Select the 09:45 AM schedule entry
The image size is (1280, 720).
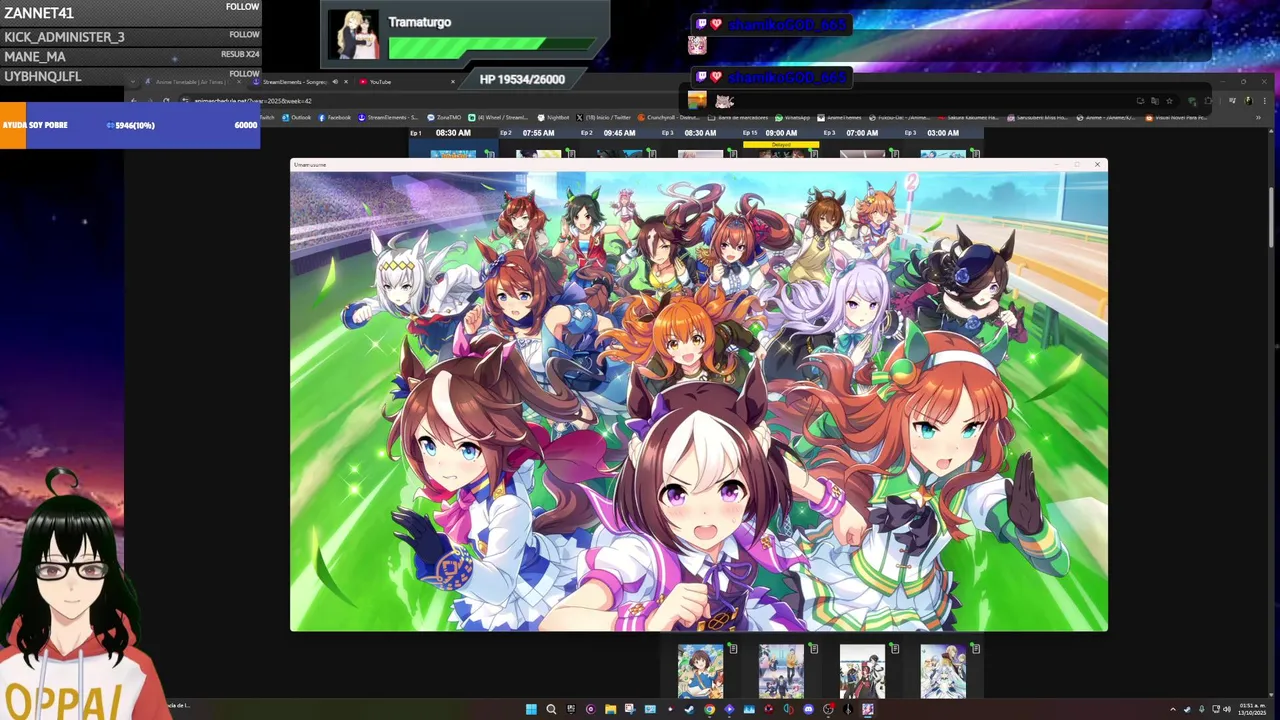pos(619,133)
